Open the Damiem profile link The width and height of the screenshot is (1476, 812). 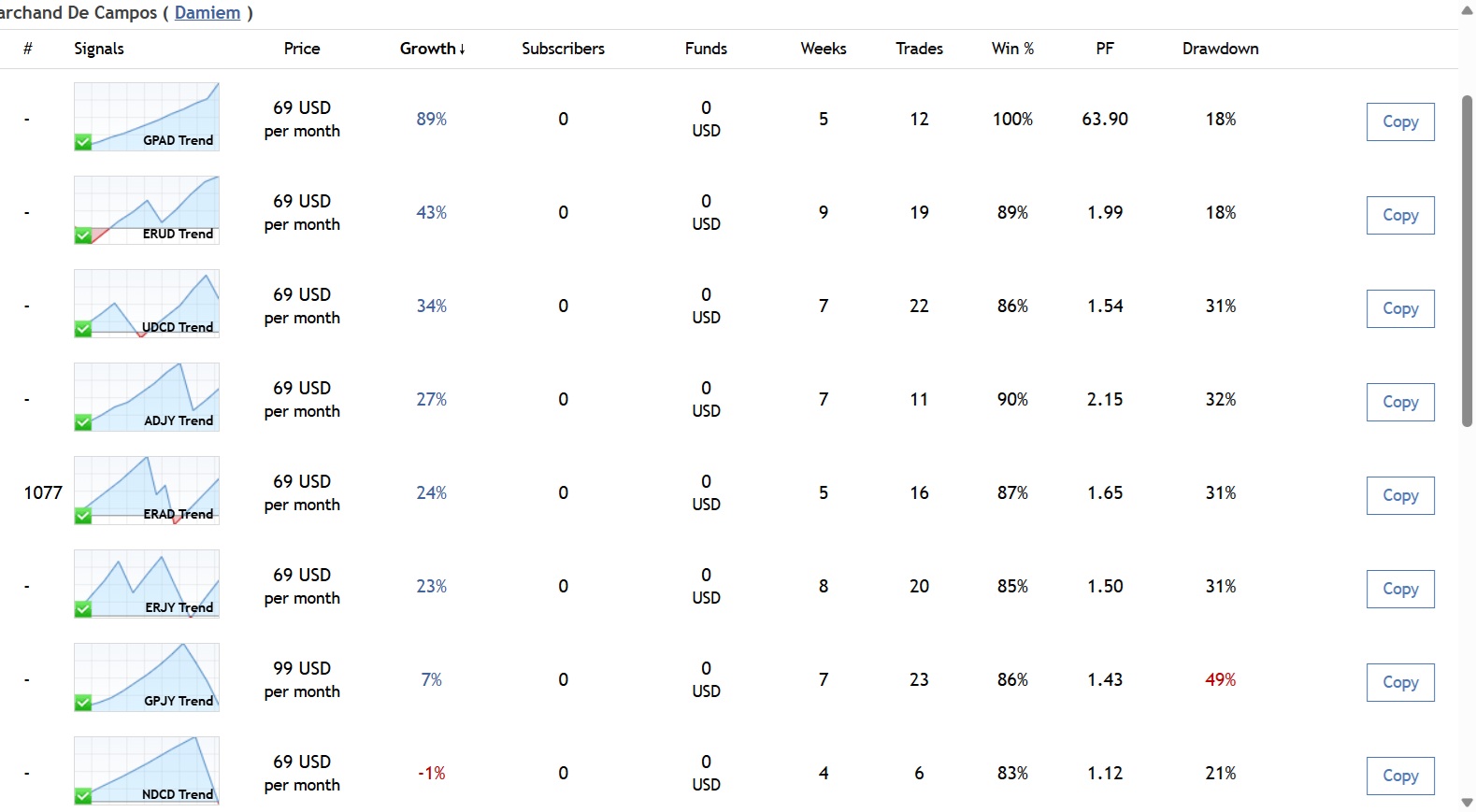click(x=208, y=13)
